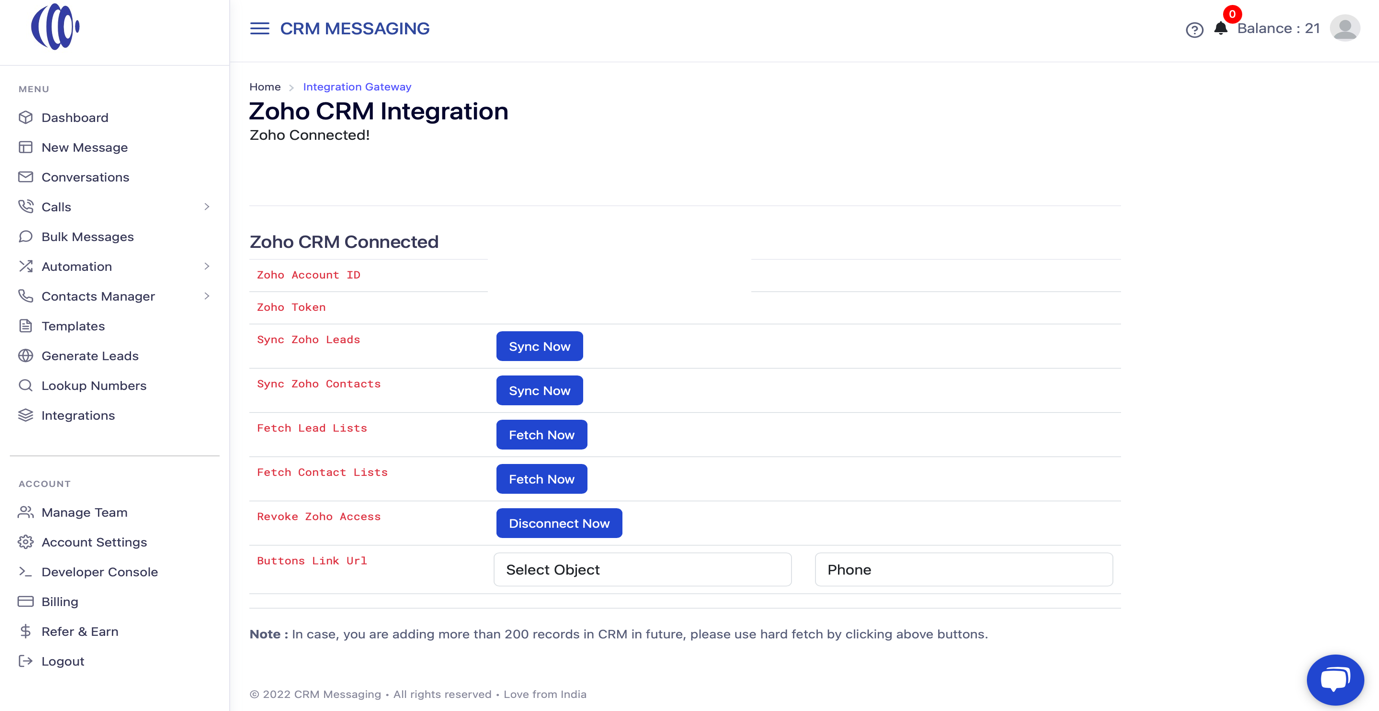Open the help question mark icon
Viewport: 1379px width, 711px height.
[x=1194, y=30]
